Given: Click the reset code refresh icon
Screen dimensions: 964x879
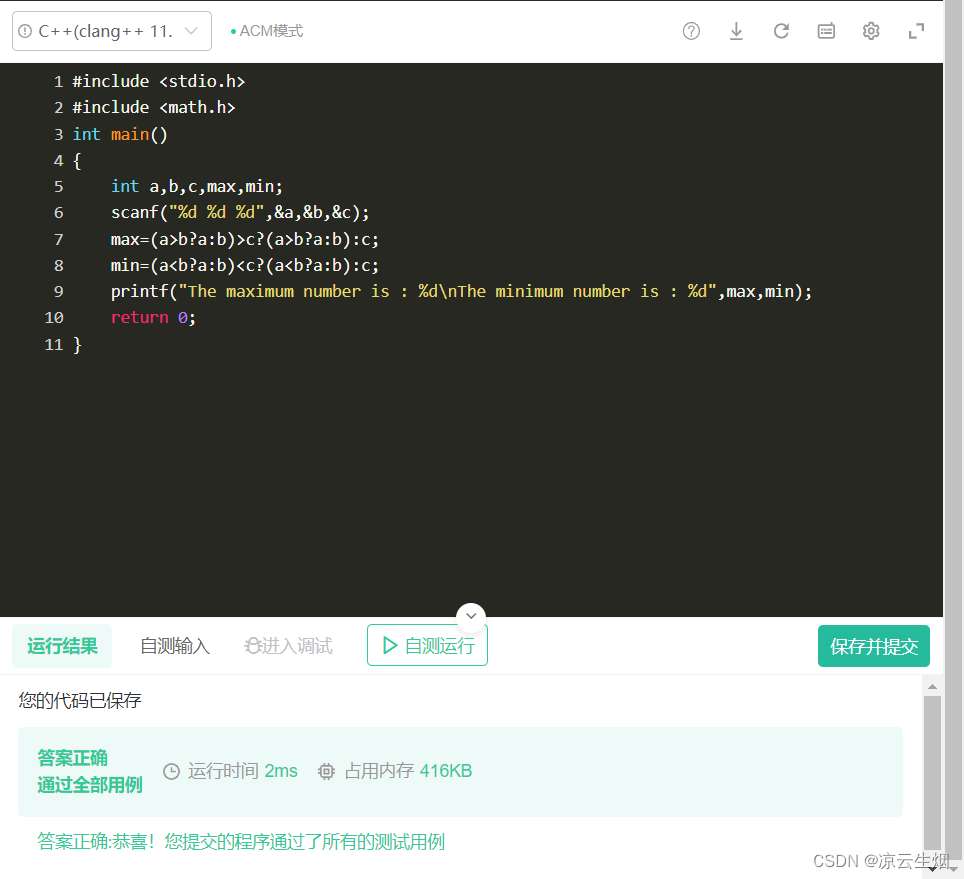Looking at the screenshot, I should tap(781, 31).
